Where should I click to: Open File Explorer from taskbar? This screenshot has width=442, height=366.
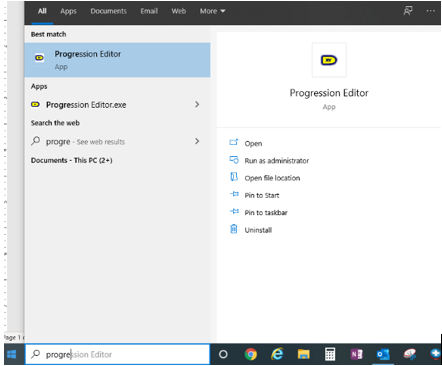[x=304, y=354]
